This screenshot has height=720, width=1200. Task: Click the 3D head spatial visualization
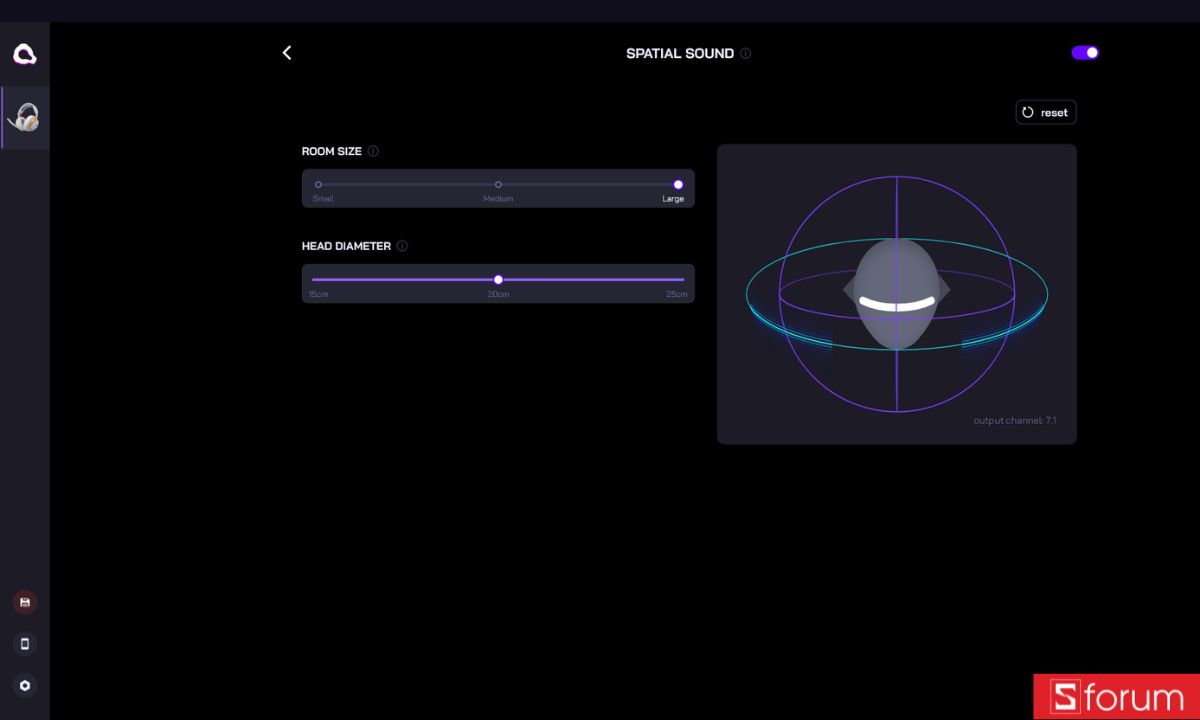click(897, 294)
